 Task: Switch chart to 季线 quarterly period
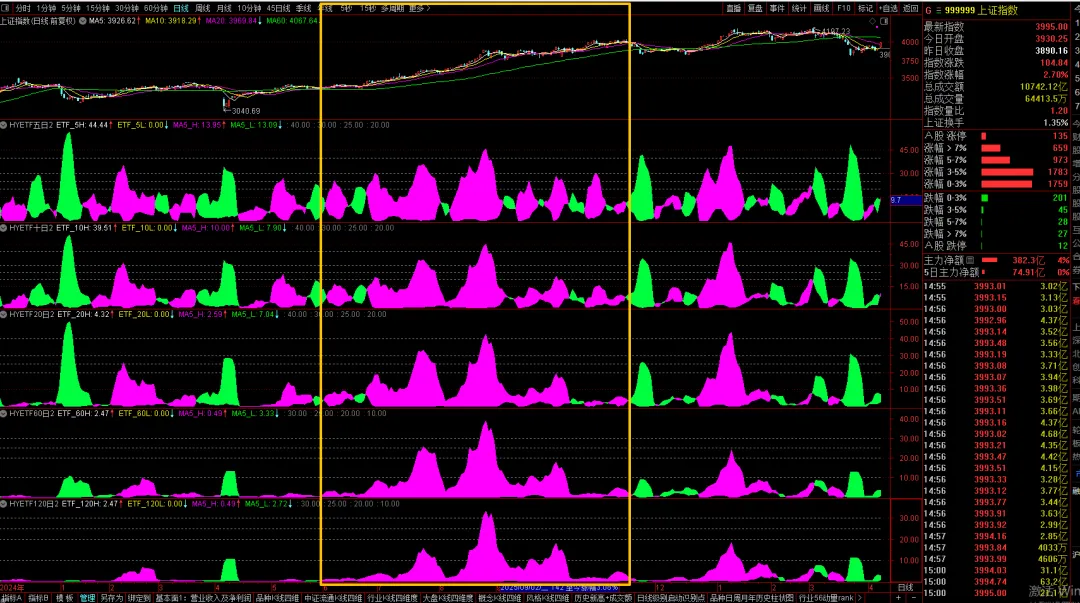point(303,8)
